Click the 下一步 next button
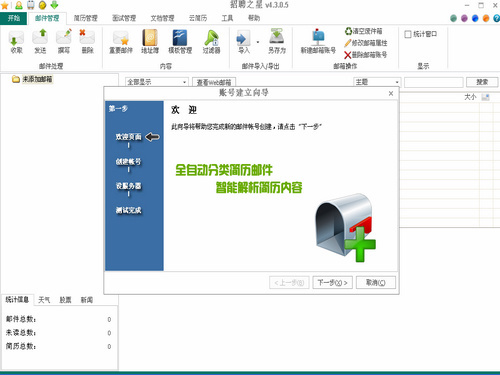 click(x=332, y=283)
